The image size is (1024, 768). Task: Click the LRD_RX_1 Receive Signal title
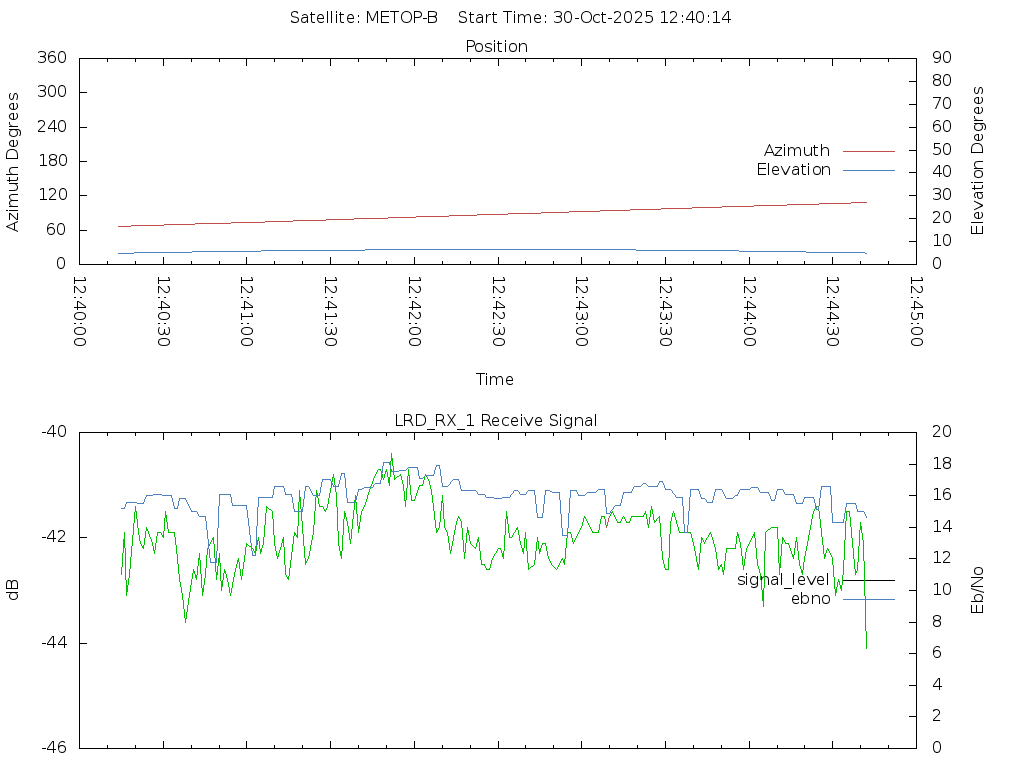click(x=496, y=420)
